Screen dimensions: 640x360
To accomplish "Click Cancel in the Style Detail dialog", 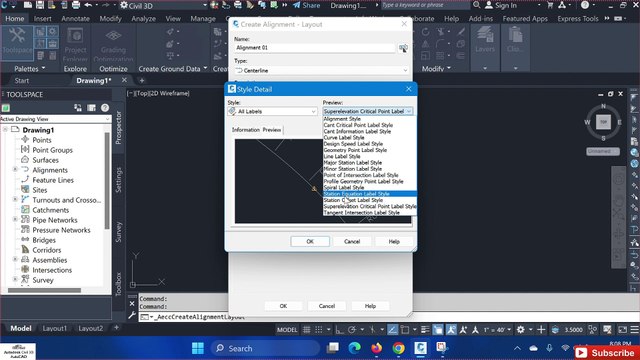I will click(352, 241).
